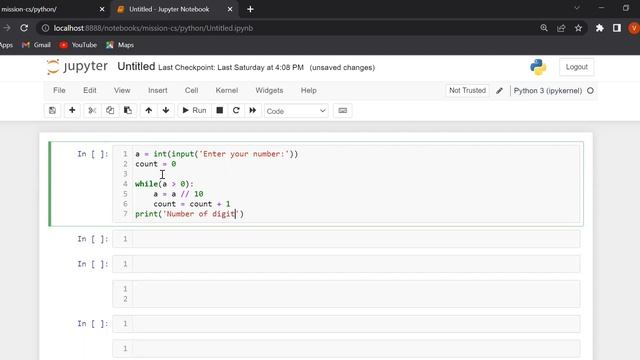Paste cells below icon
The width and height of the screenshot is (640, 360).
(x=128, y=110)
